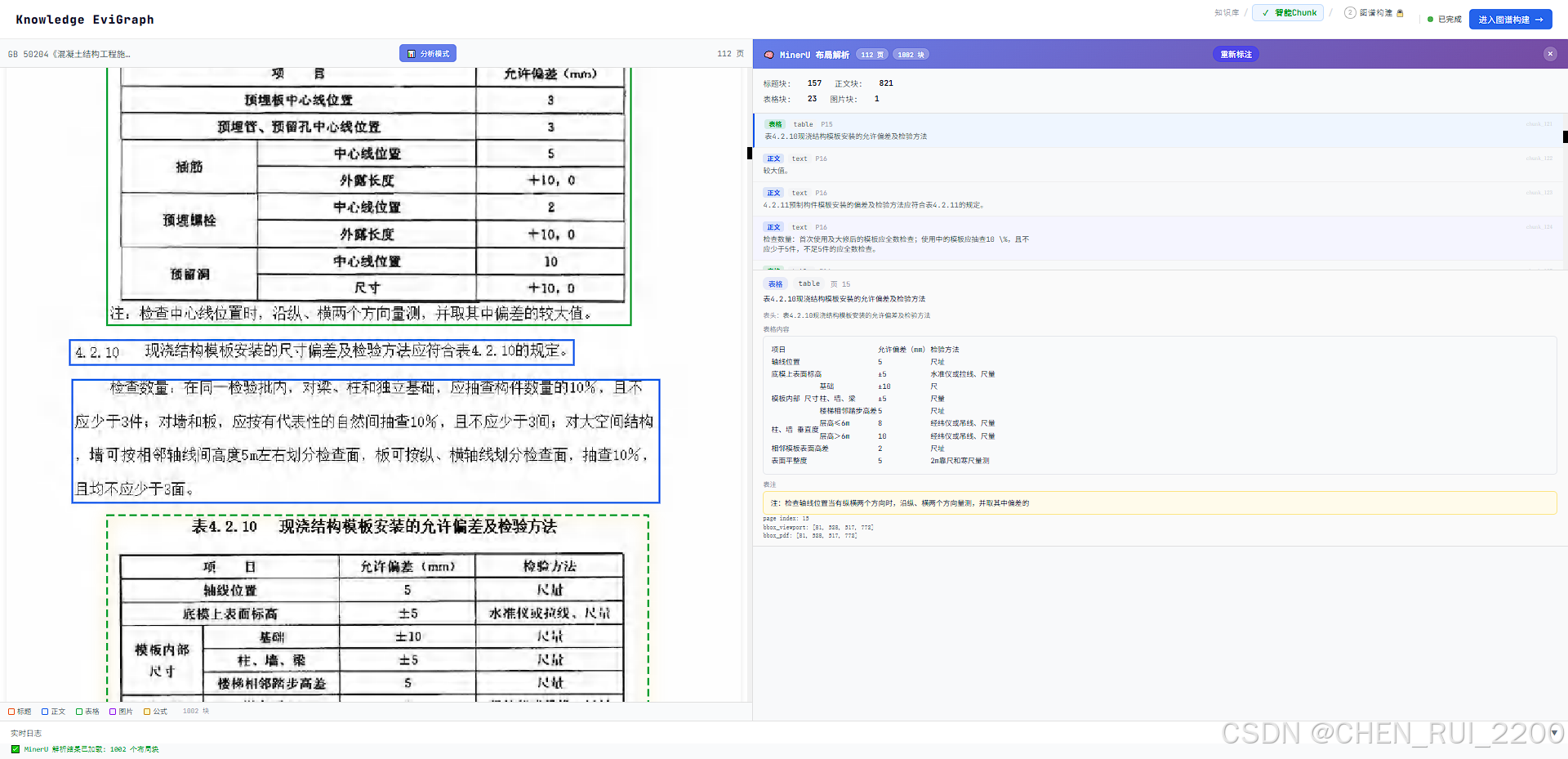Click the 表格块 count 23

812,99
